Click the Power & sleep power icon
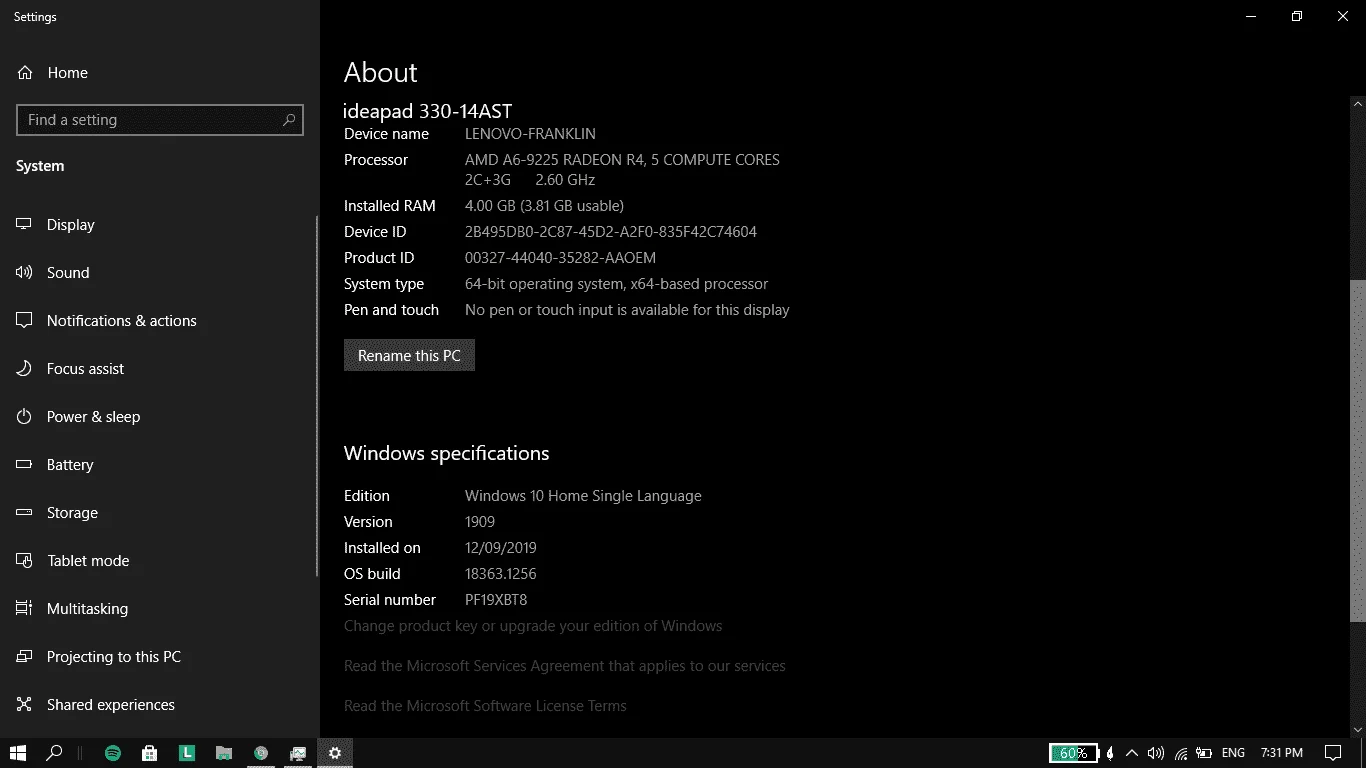1366x768 pixels. tap(24, 417)
